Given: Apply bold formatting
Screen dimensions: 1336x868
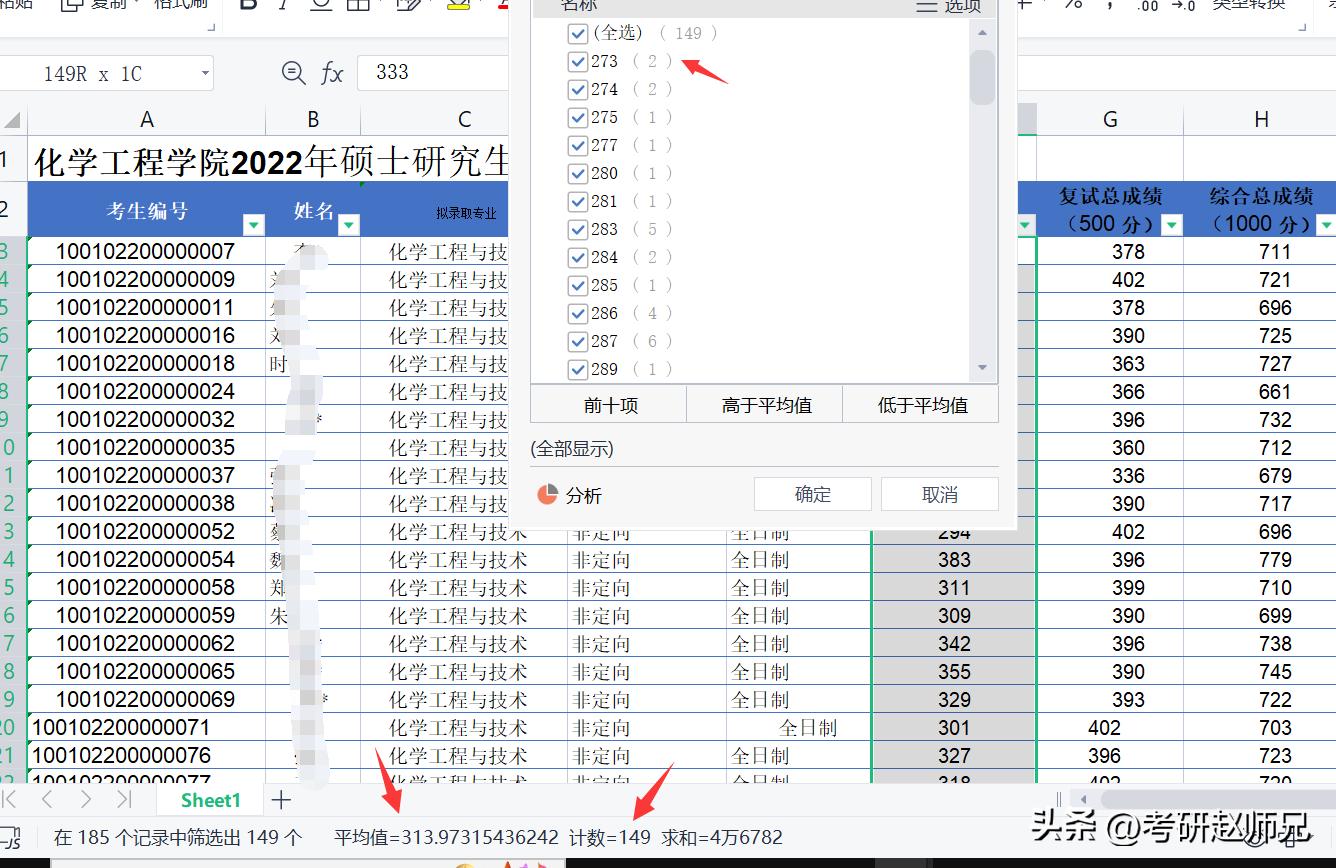Looking at the screenshot, I should [x=247, y=5].
